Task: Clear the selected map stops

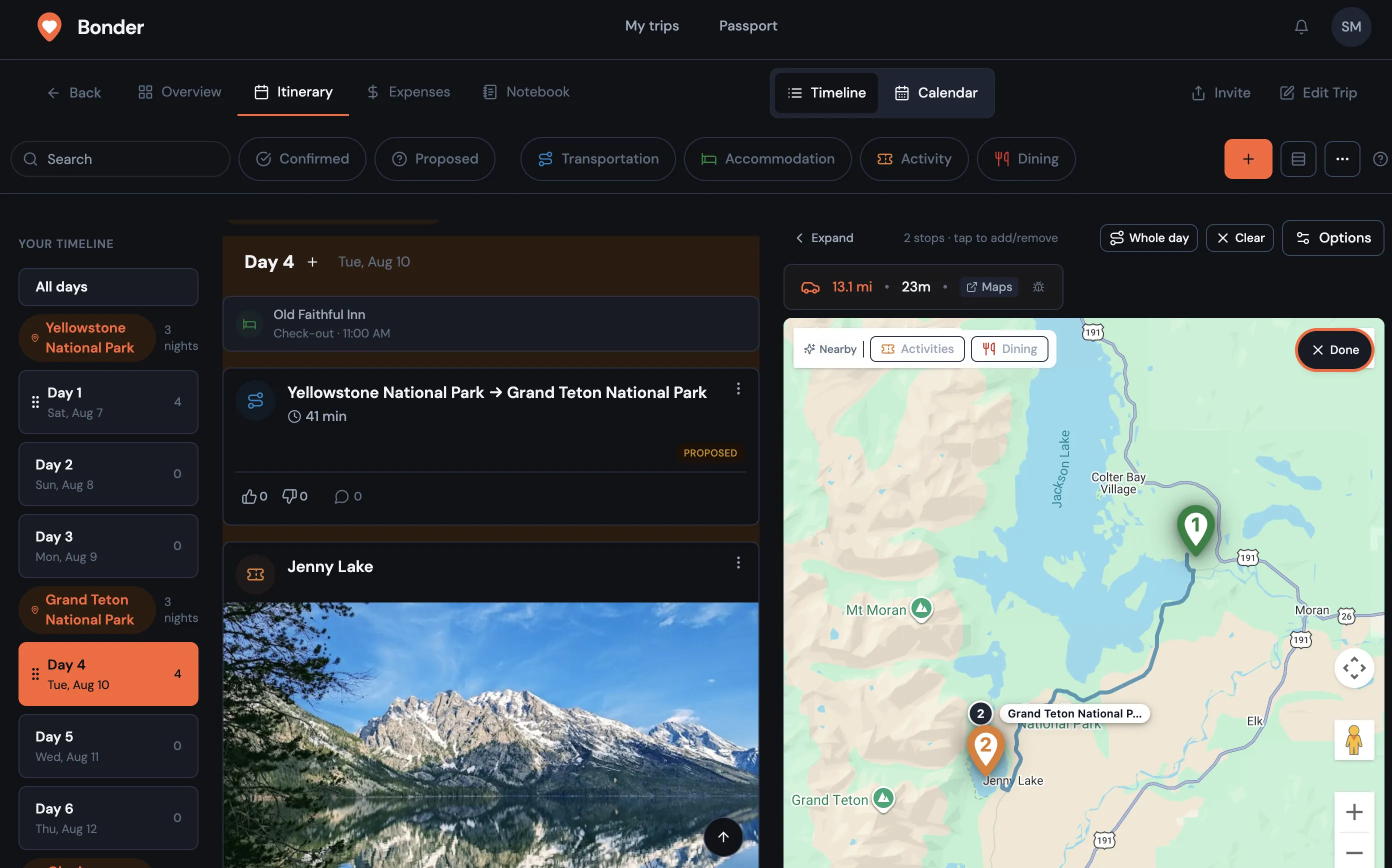Action: (1240, 237)
